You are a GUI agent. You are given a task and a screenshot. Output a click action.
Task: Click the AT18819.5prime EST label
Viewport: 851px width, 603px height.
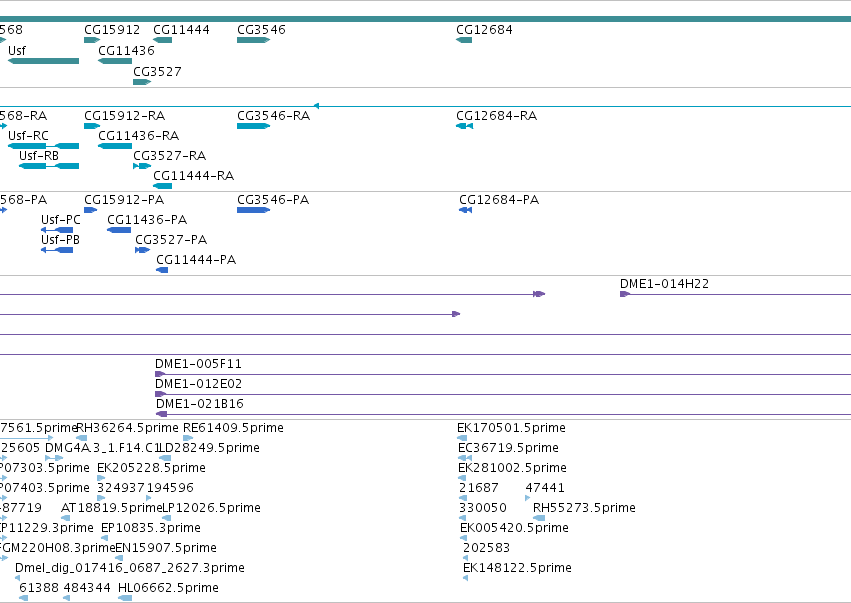click(x=112, y=508)
